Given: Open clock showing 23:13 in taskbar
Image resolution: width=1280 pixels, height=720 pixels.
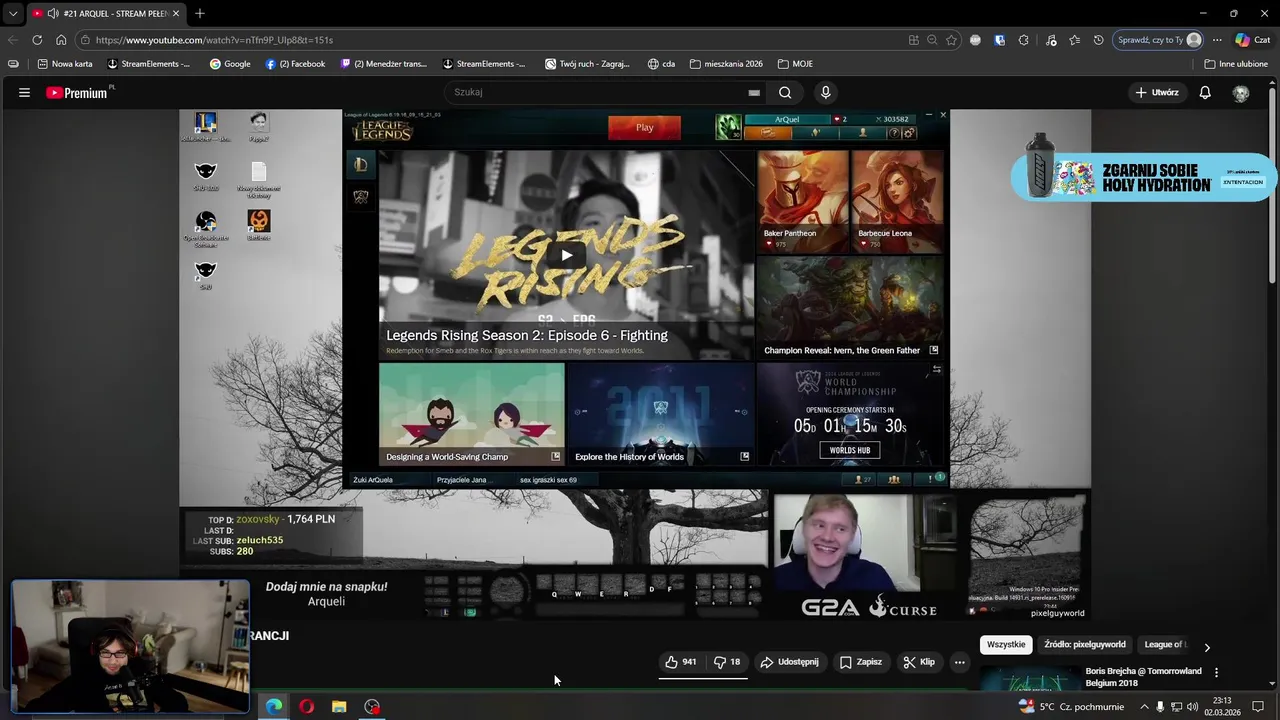Looking at the screenshot, I should (x=1222, y=706).
